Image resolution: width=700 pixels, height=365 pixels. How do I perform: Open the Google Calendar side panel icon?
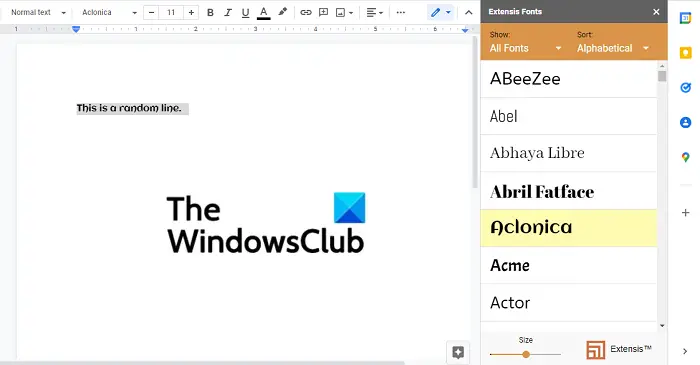[685, 18]
